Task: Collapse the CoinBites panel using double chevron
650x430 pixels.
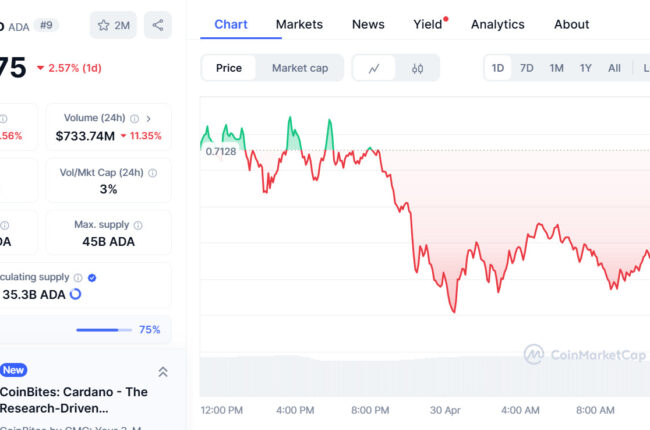Action: [163, 372]
